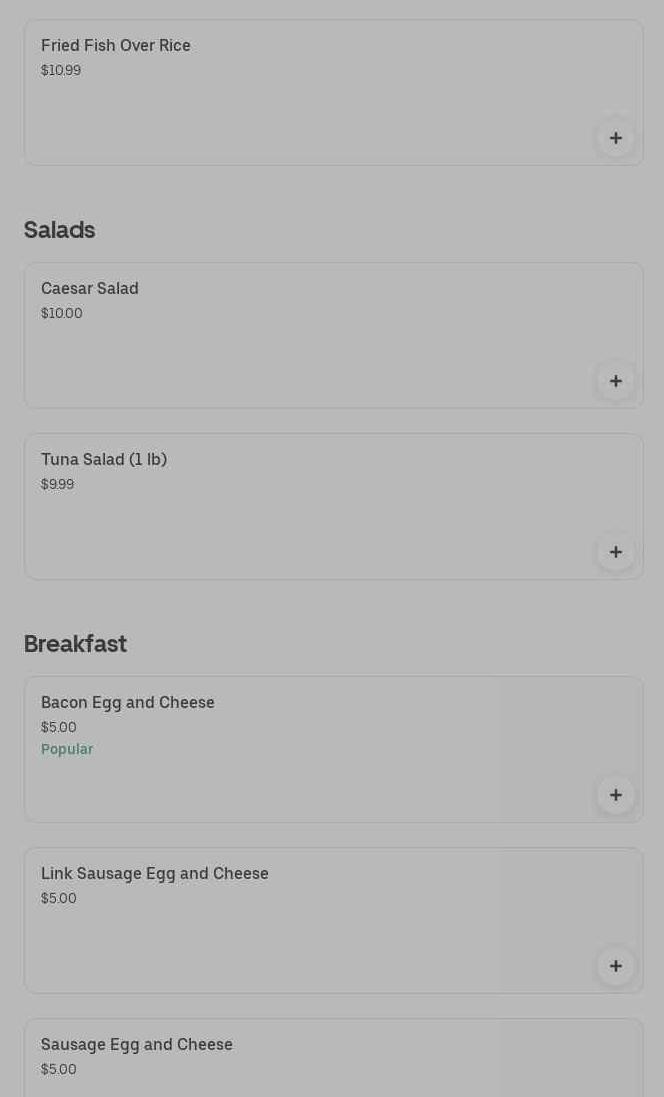Click the $10.00 Caesar Salad price
The image size is (664, 1097).
62,313
